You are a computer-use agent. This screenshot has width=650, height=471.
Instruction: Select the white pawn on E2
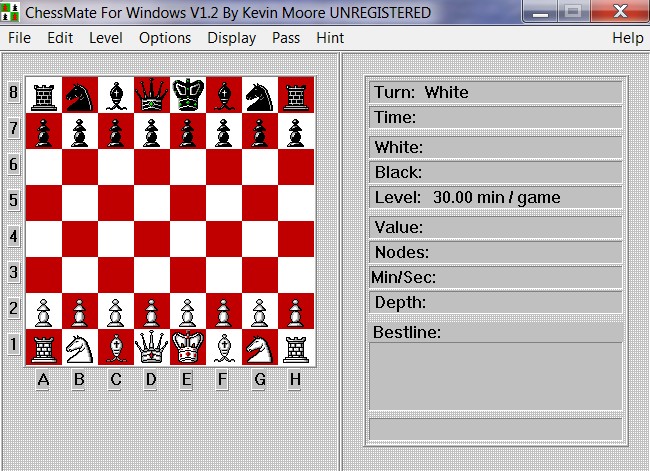(x=188, y=311)
